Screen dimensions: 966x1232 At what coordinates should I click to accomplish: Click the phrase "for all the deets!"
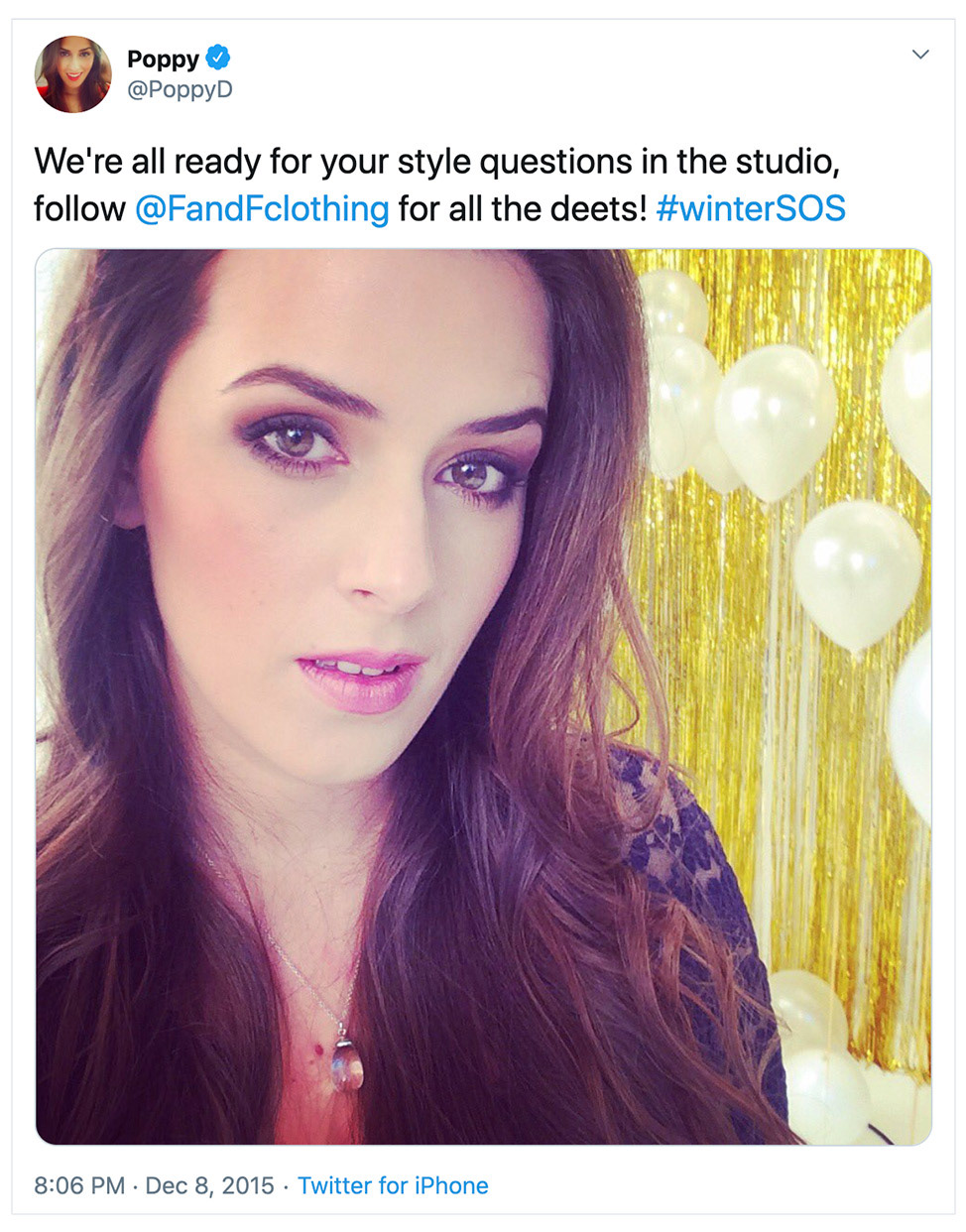click(x=523, y=209)
